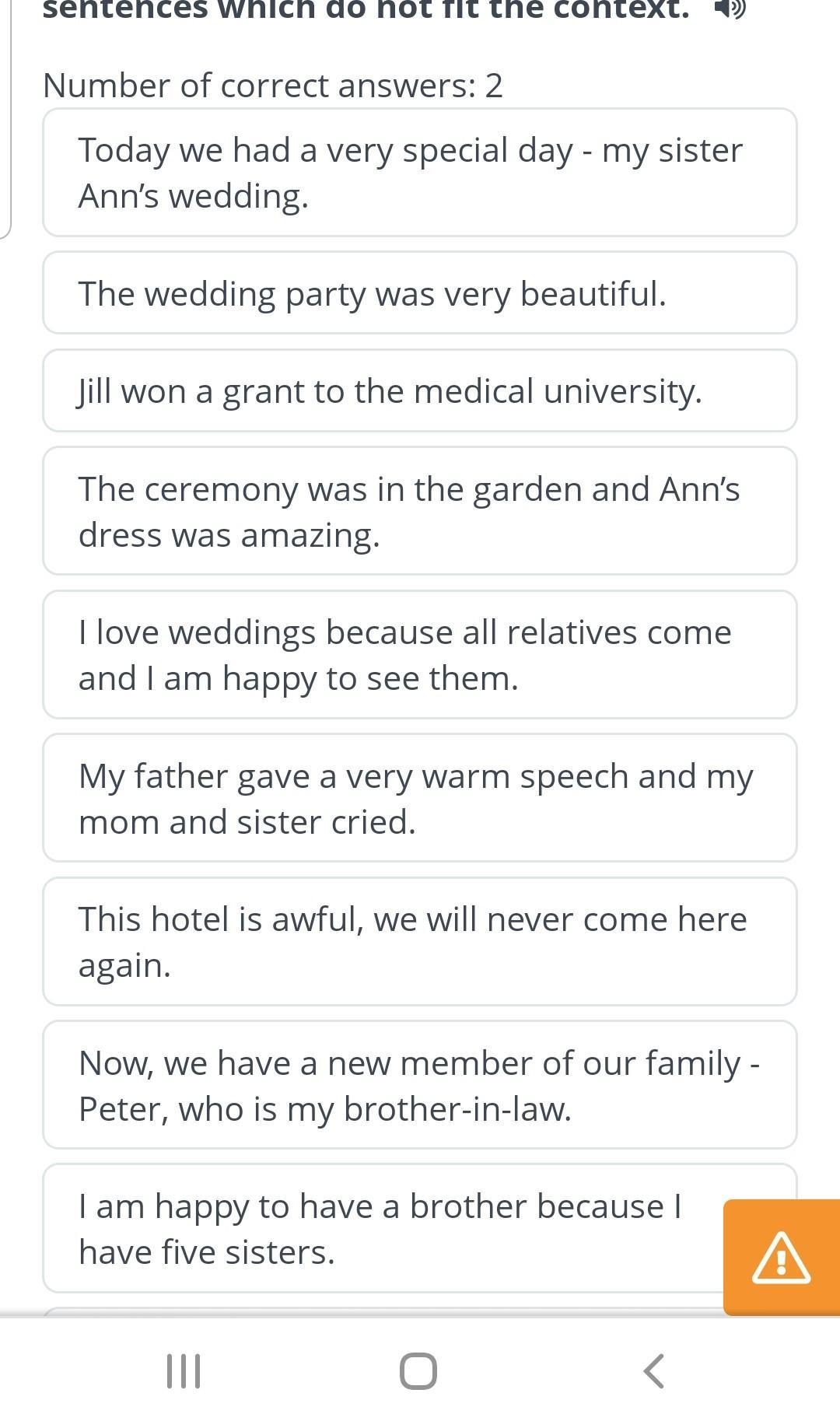Select 'The wedding party was very beautiful' option
840x1428 pixels.
(x=420, y=293)
